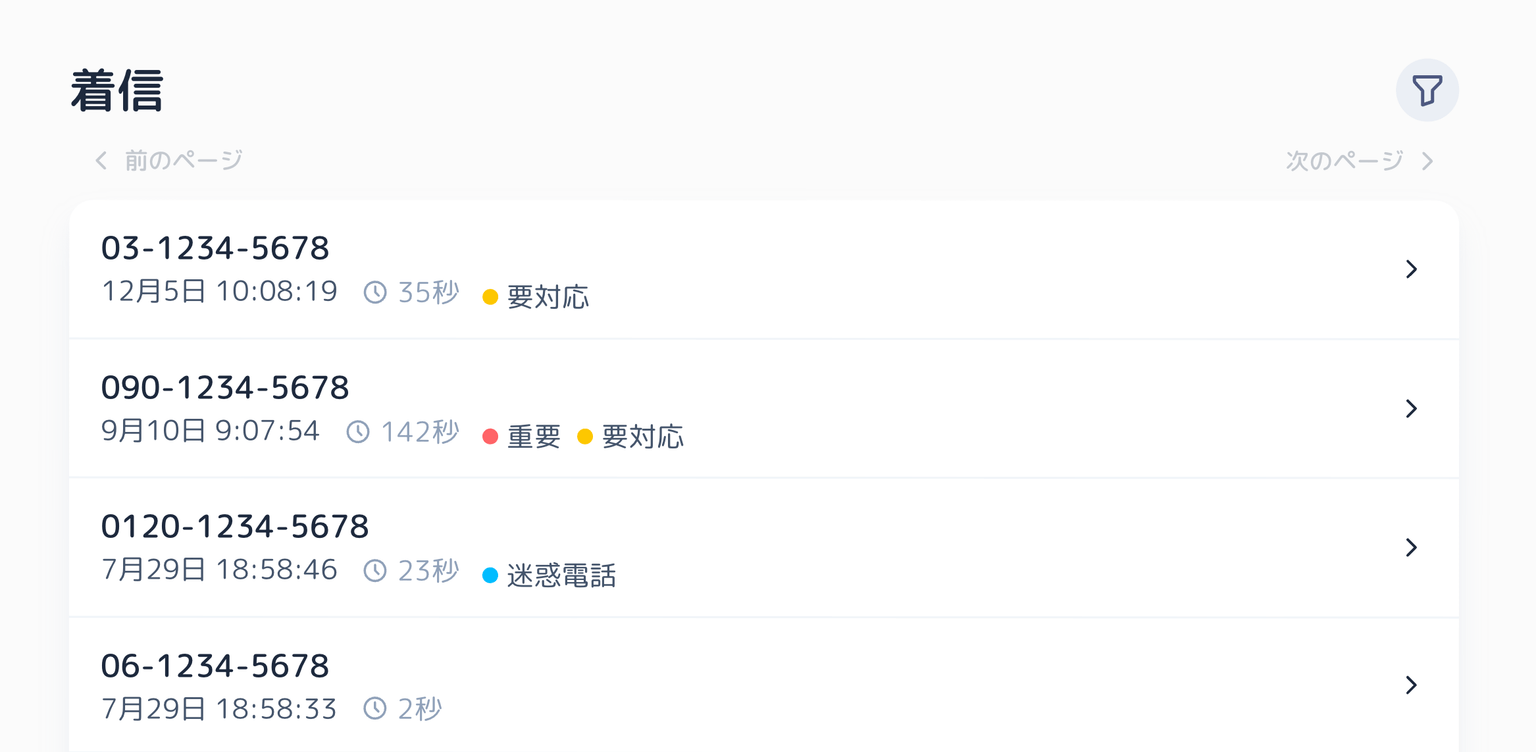Expand details of the 0120-1234-5678 call

pyautogui.click(x=1411, y=547)
